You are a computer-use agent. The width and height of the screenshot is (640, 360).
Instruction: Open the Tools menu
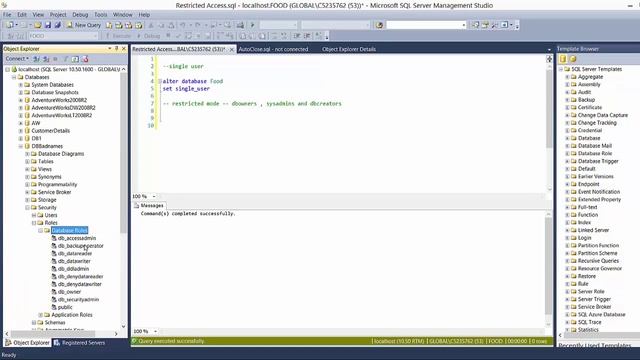point(100,15)
